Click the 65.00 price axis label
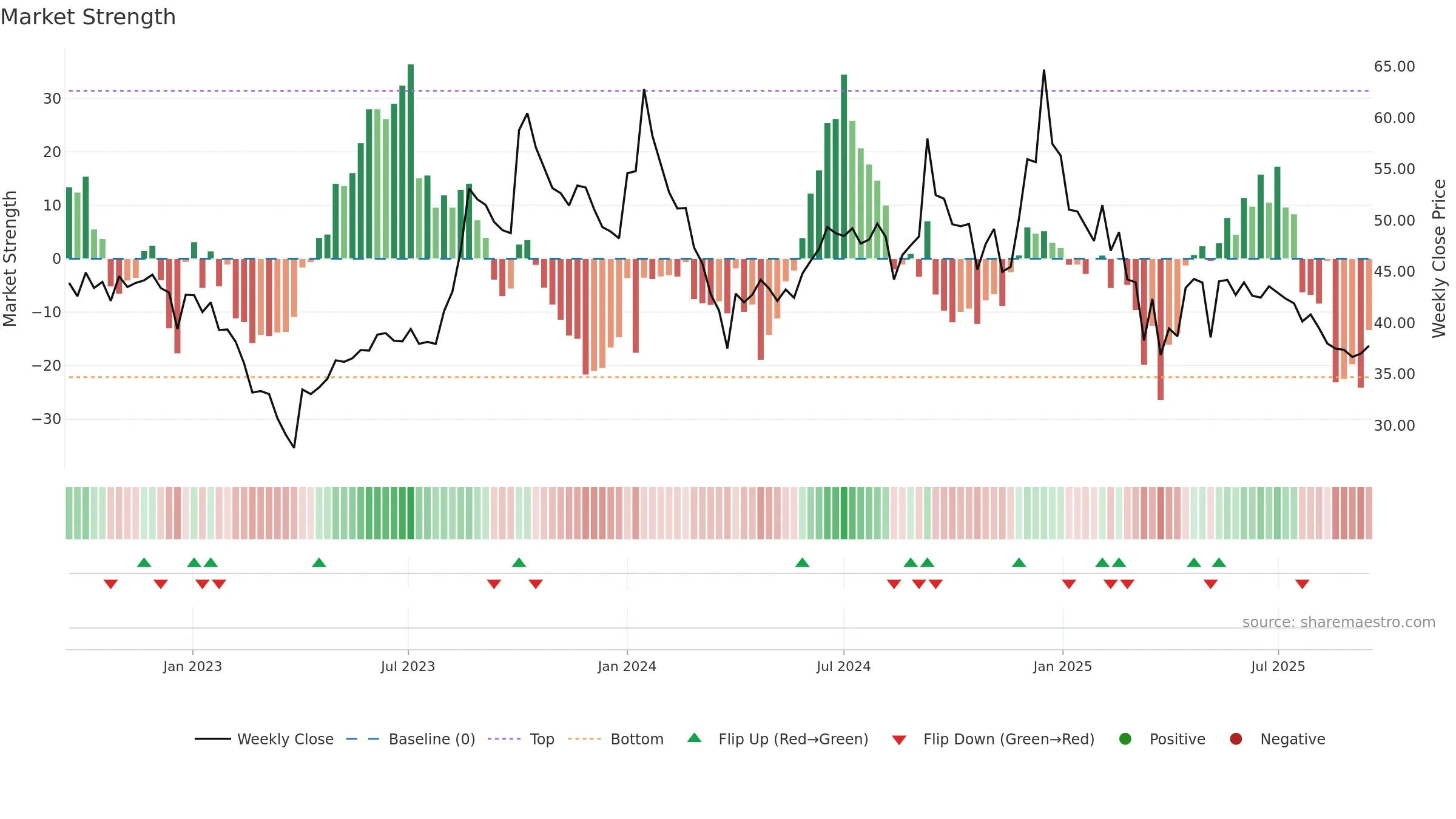Image resolution: width=1456 pixels, height=819 pixels. [1394, 67]
